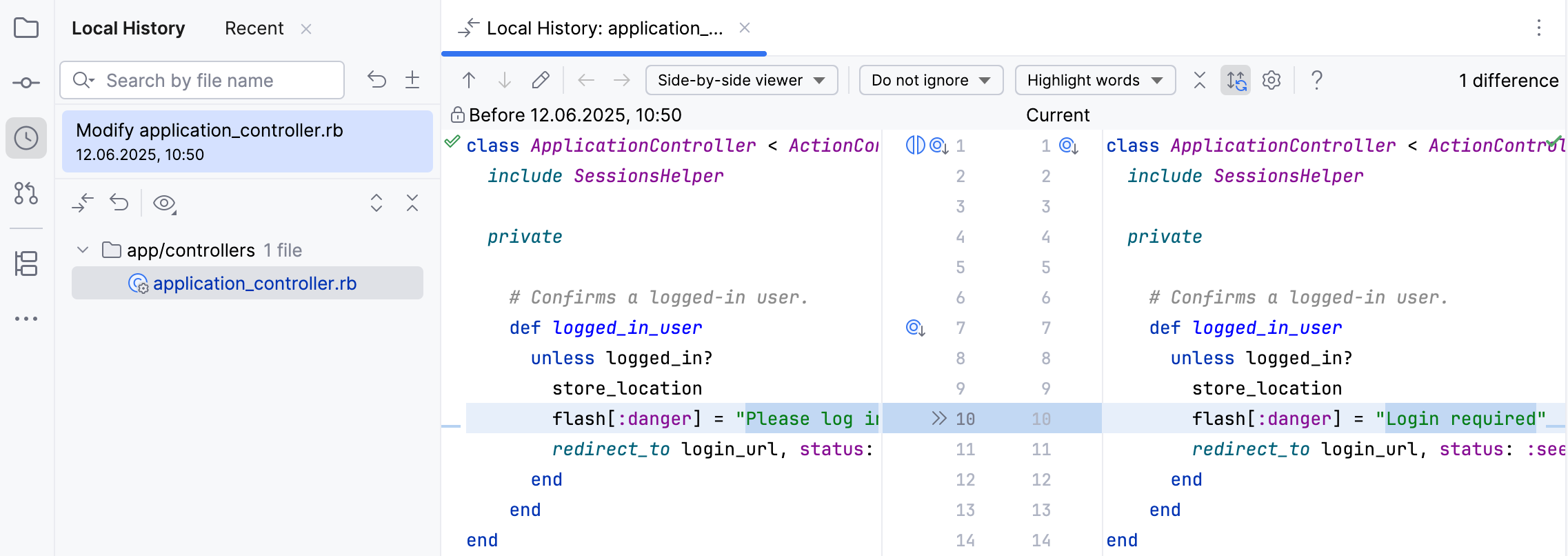Toggle the eye preview options icon
The image size is (1568, 556).
click(164, 203)
